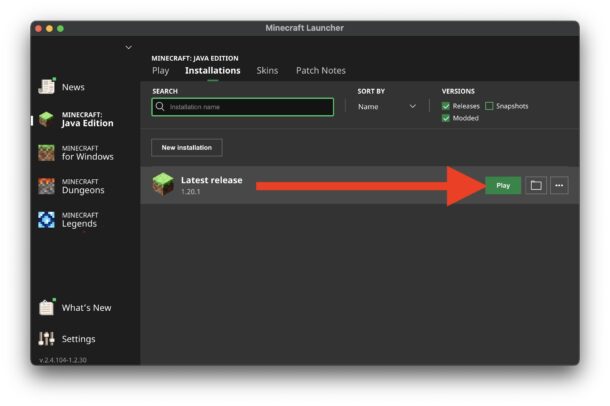Select Minecraft Java Edition grass block icon
Screen dimensions: 610x406
click(x=46, y=119)
